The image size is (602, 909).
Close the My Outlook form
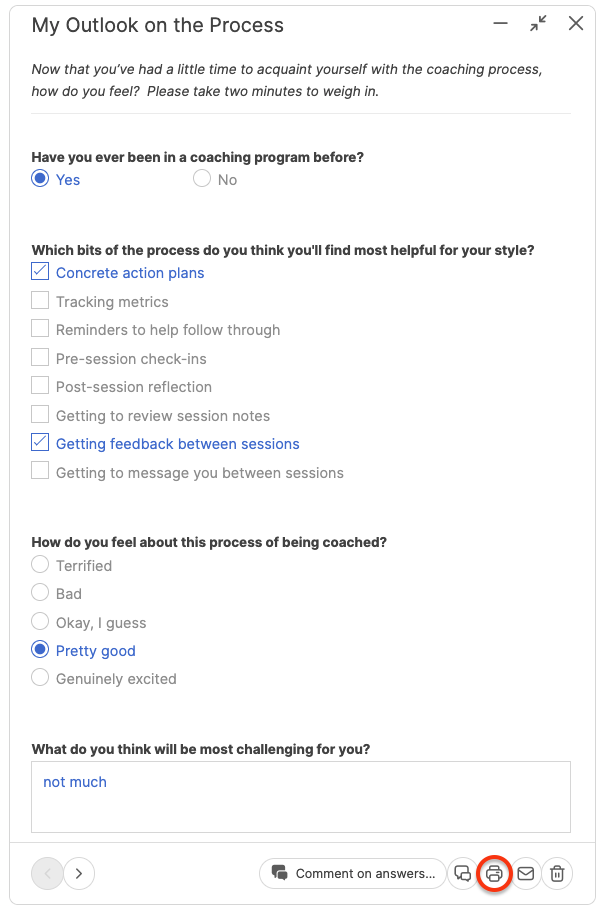pyautogui.click(x=576, y=24)
